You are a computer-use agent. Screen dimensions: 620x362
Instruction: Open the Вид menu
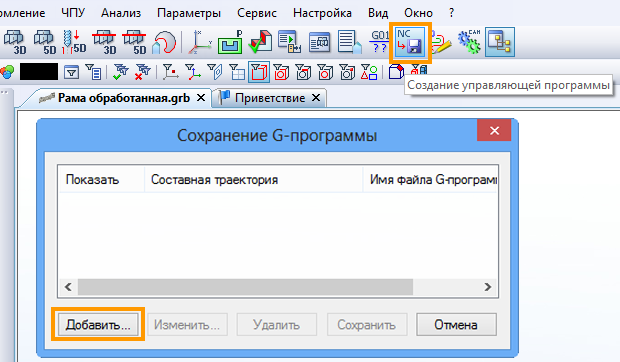(x=378, y=13)
